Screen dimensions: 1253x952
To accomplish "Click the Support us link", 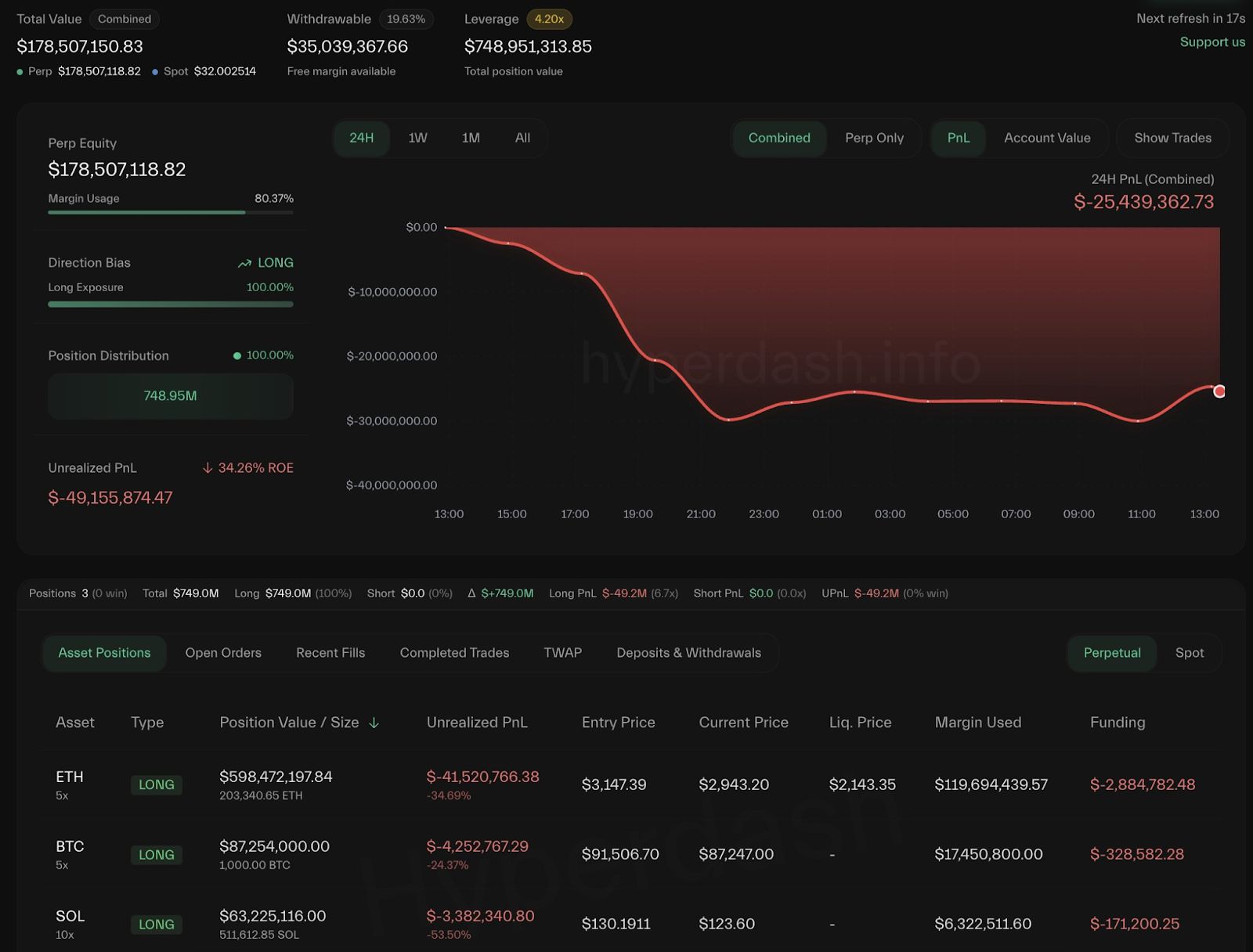I will [1211, 42].
